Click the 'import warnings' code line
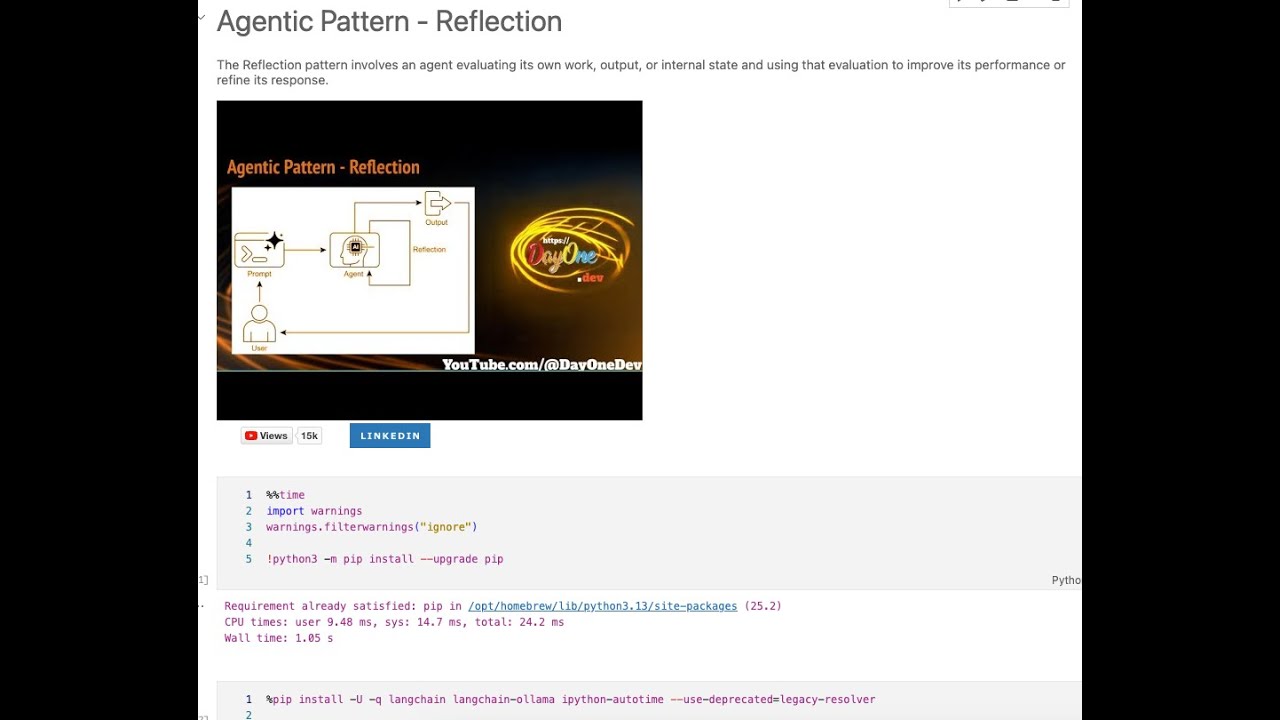1280x720 pixels. point(314,511)
